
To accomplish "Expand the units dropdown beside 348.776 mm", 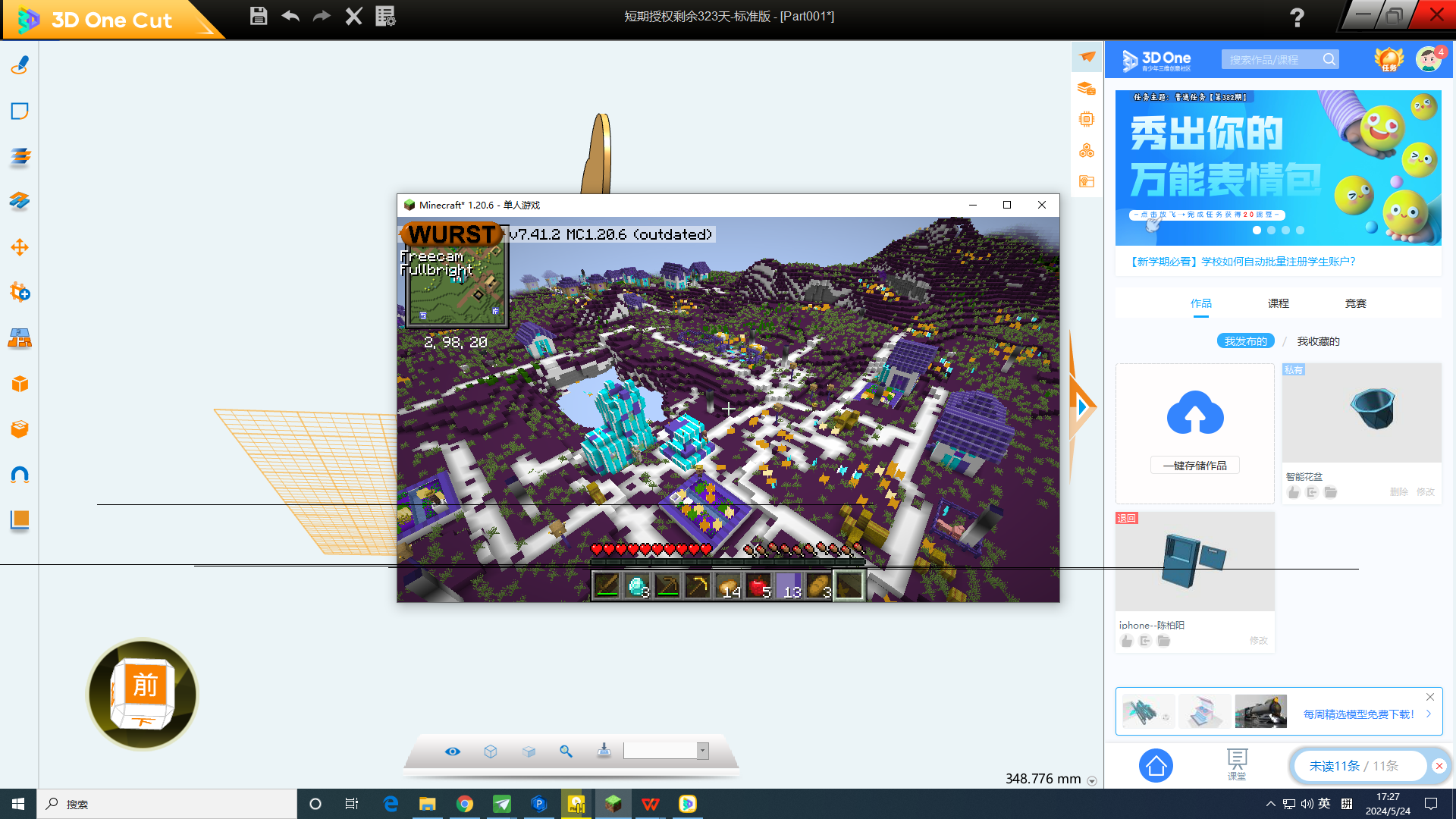I will (x=1092, y=781).
